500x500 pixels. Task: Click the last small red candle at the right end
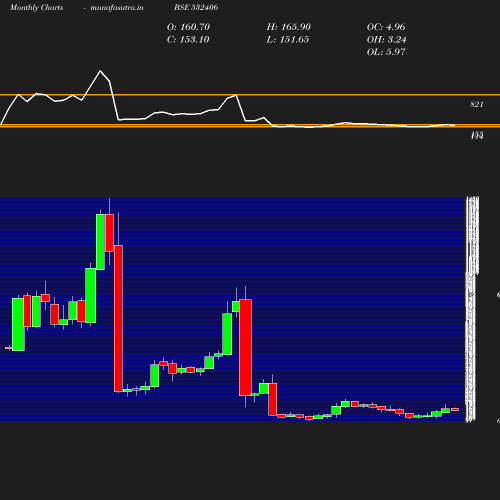pos(455,409)
